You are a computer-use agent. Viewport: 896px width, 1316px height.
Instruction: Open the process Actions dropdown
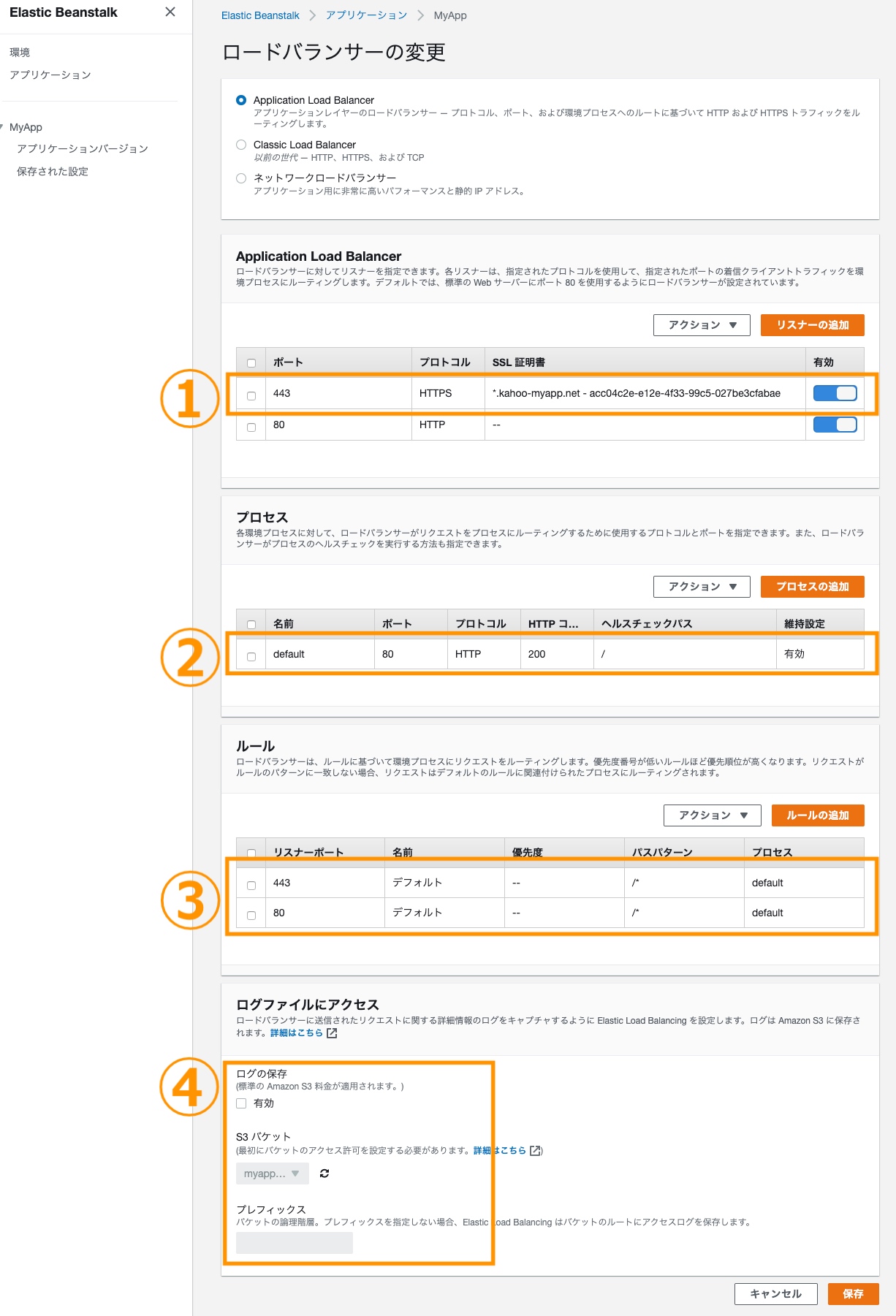(702, 587)
